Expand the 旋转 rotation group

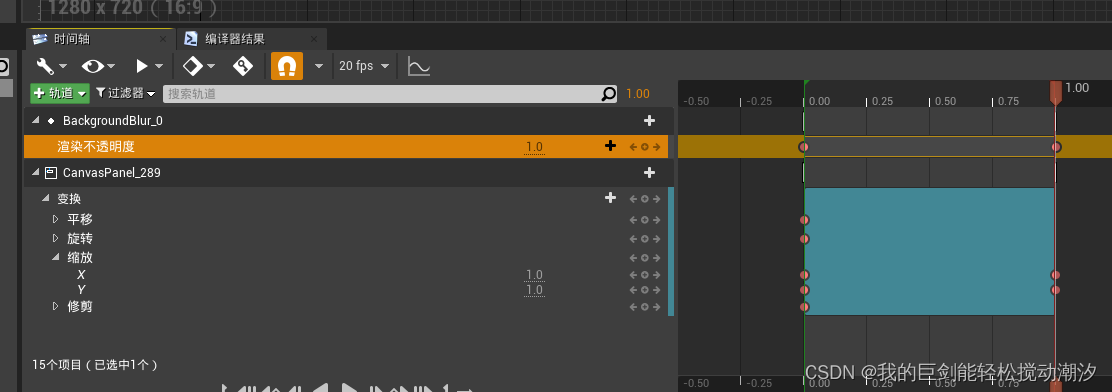pyautogui.click(x=56, y=238)
